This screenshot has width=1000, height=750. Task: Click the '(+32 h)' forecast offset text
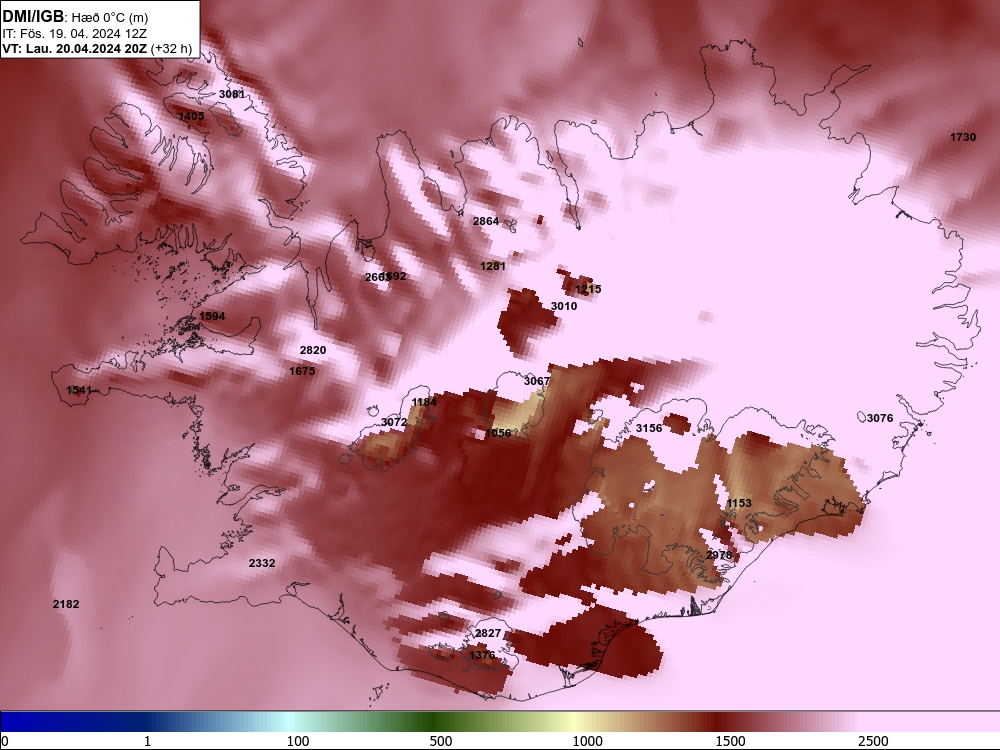point(172,48)
